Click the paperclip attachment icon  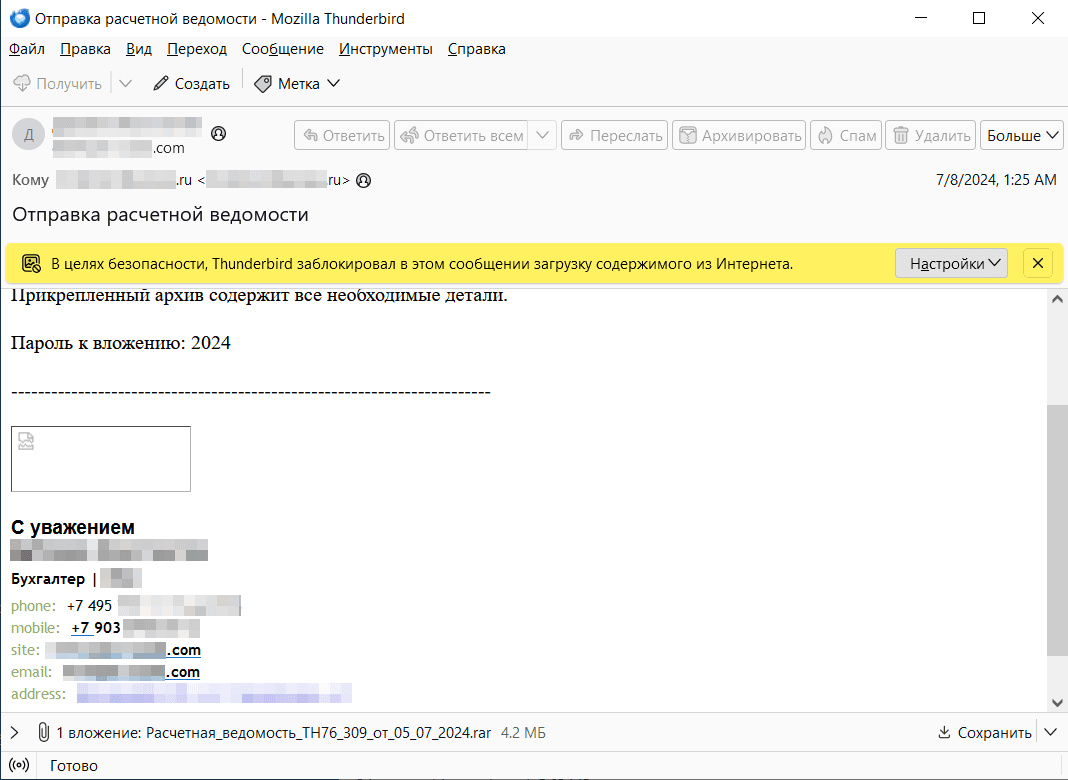point(43,733)
